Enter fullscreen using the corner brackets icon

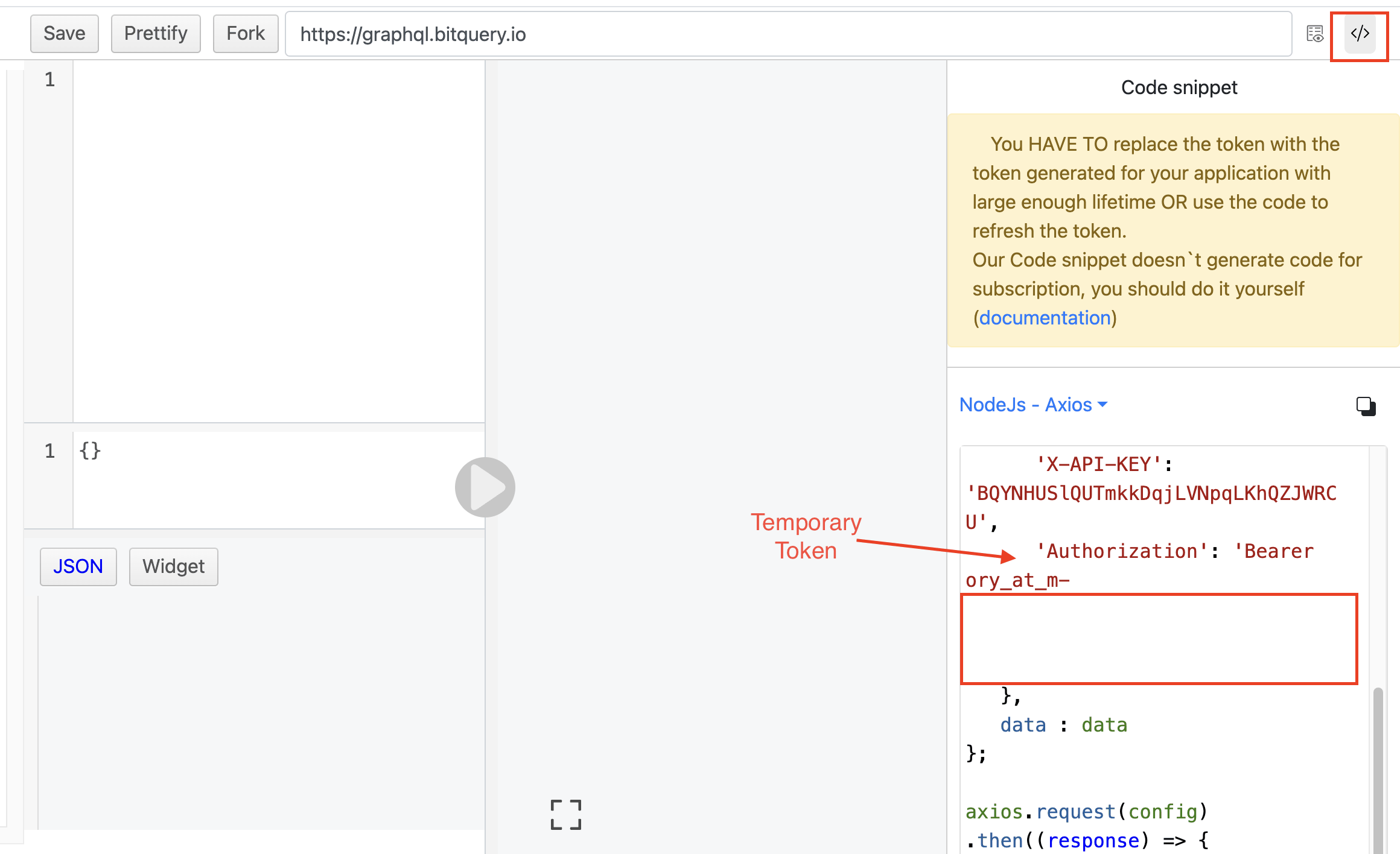click(566, 815)
